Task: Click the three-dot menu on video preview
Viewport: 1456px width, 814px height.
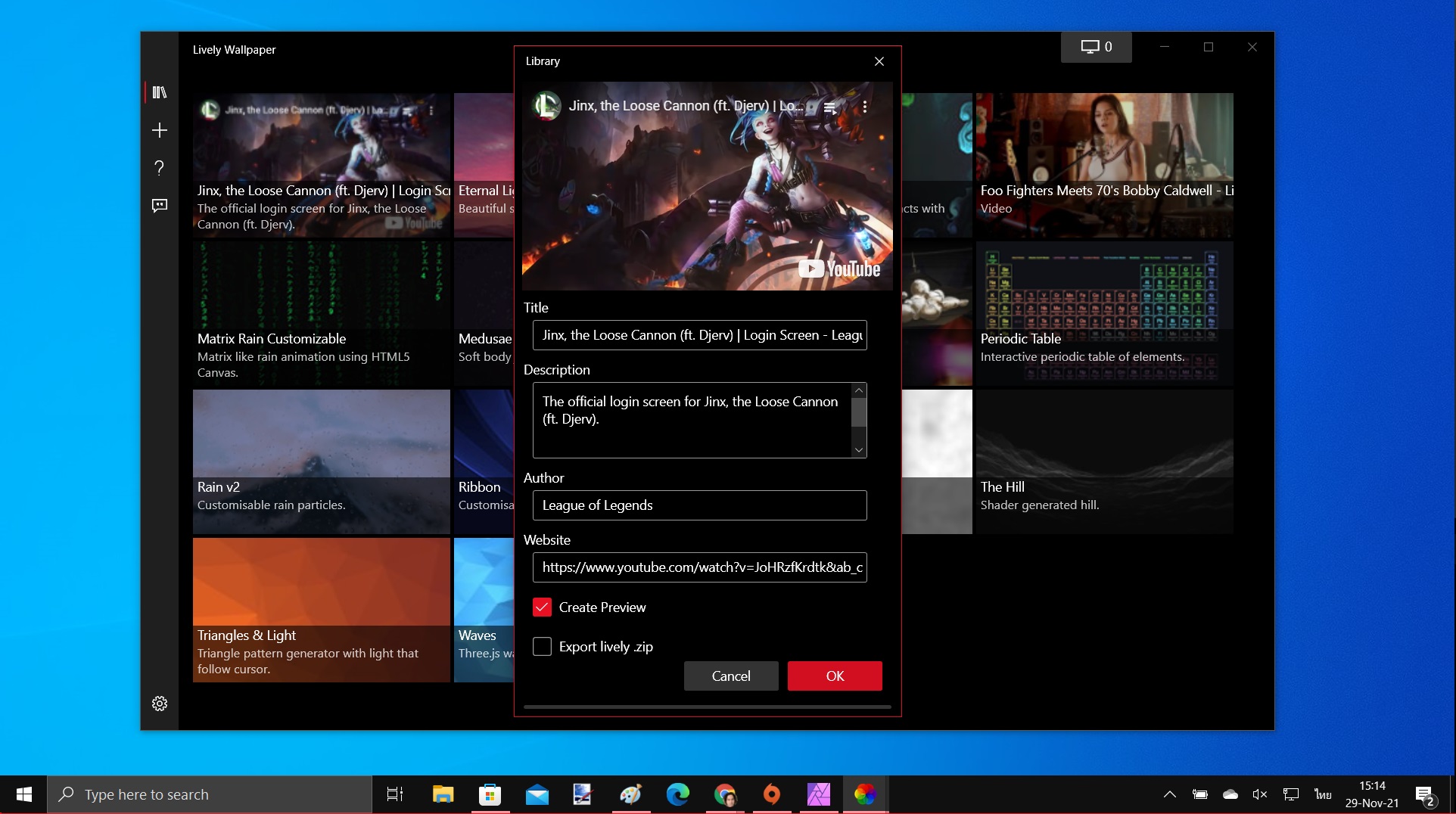Action: point(865,107)
